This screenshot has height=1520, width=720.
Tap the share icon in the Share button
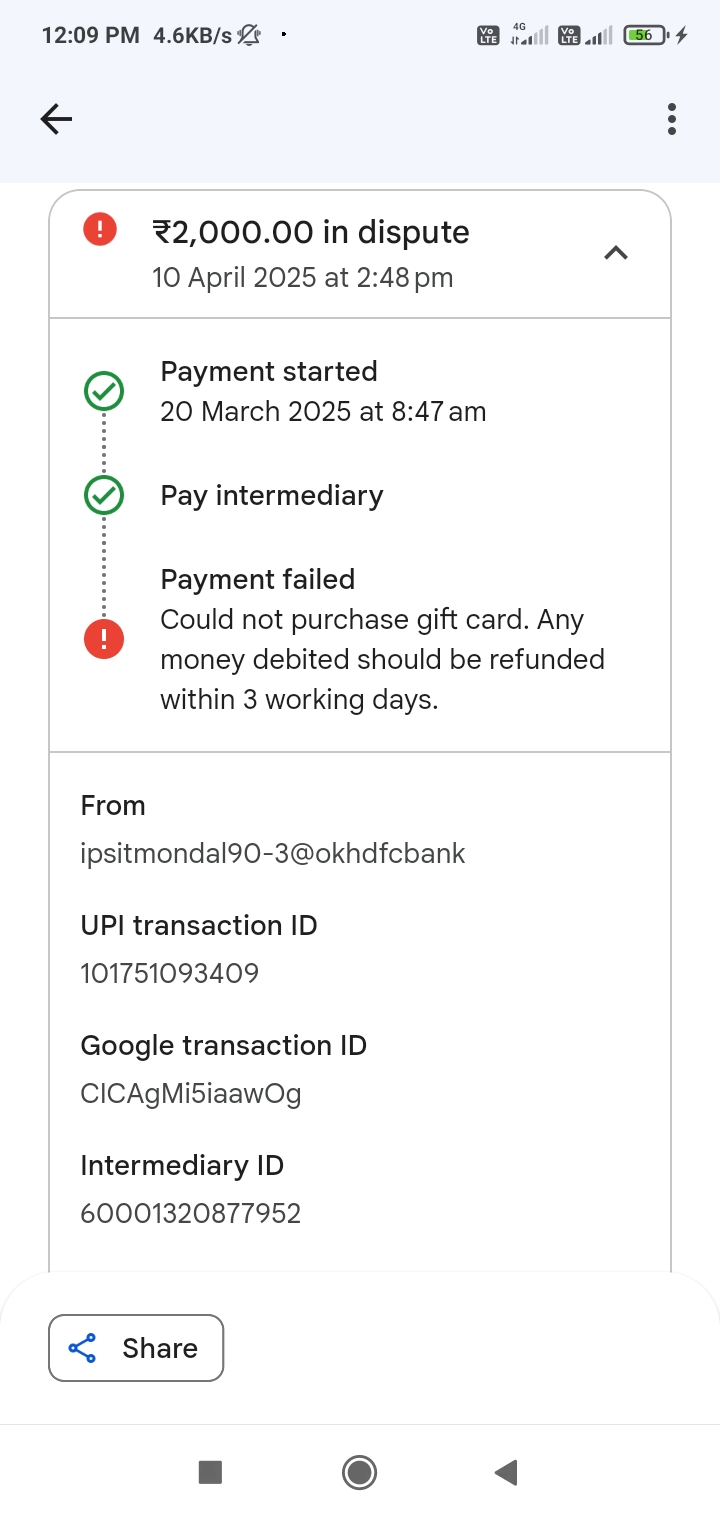click(83, 1348)
